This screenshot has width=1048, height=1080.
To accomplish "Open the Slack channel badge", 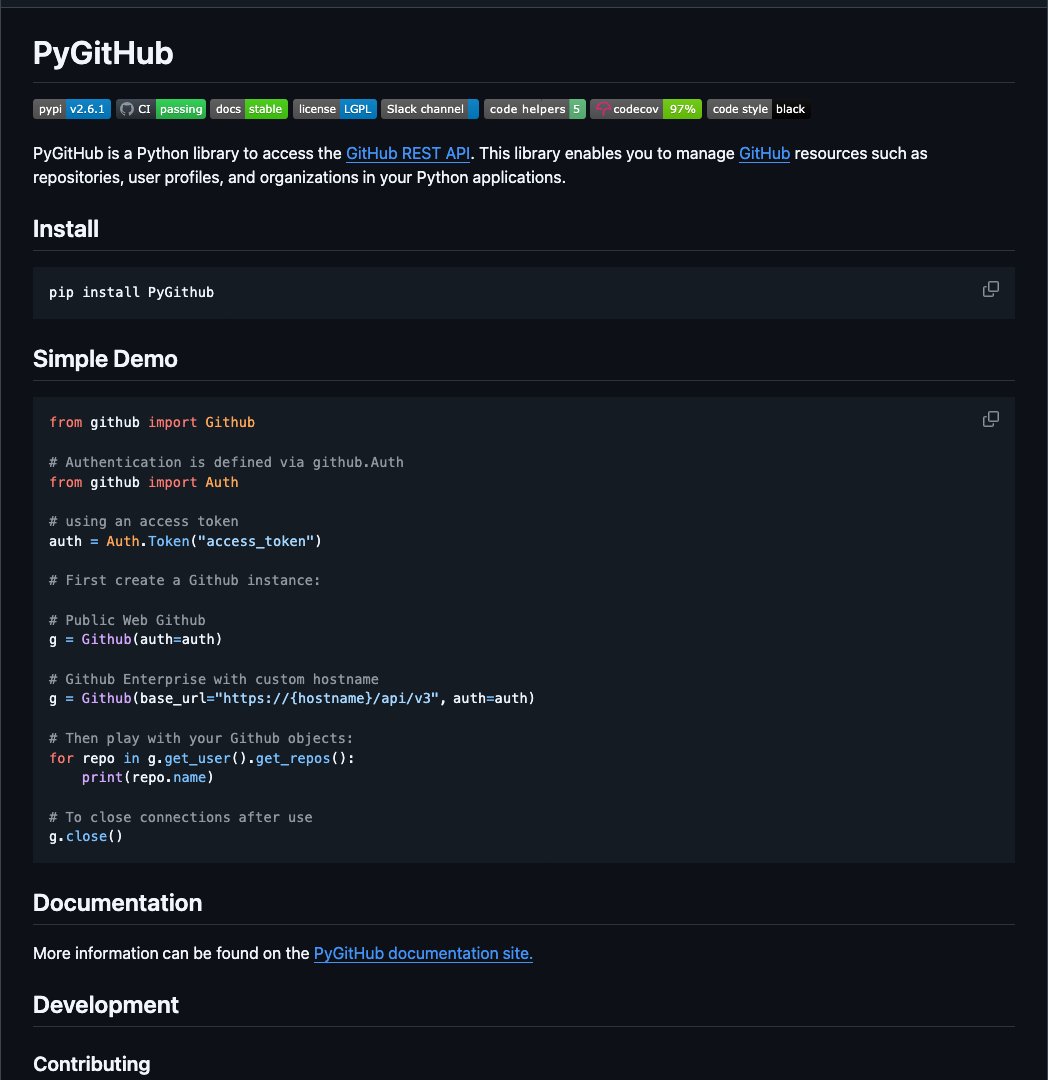I will click(430, 109).
